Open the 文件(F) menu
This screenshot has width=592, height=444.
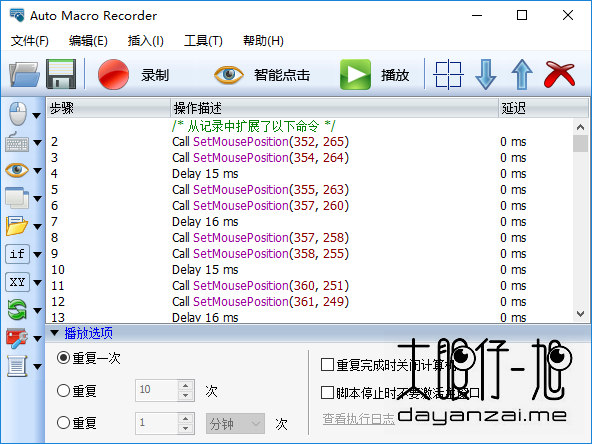coord(30,40)
